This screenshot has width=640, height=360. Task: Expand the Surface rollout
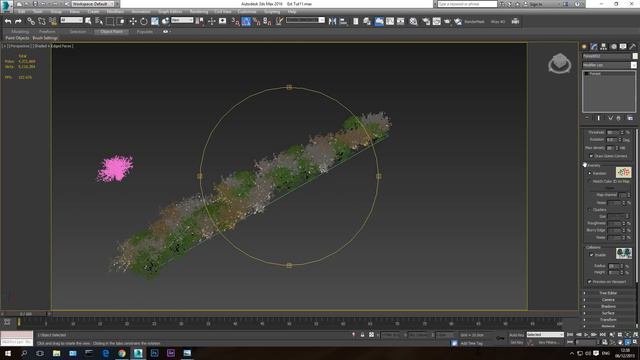point(608,313)
